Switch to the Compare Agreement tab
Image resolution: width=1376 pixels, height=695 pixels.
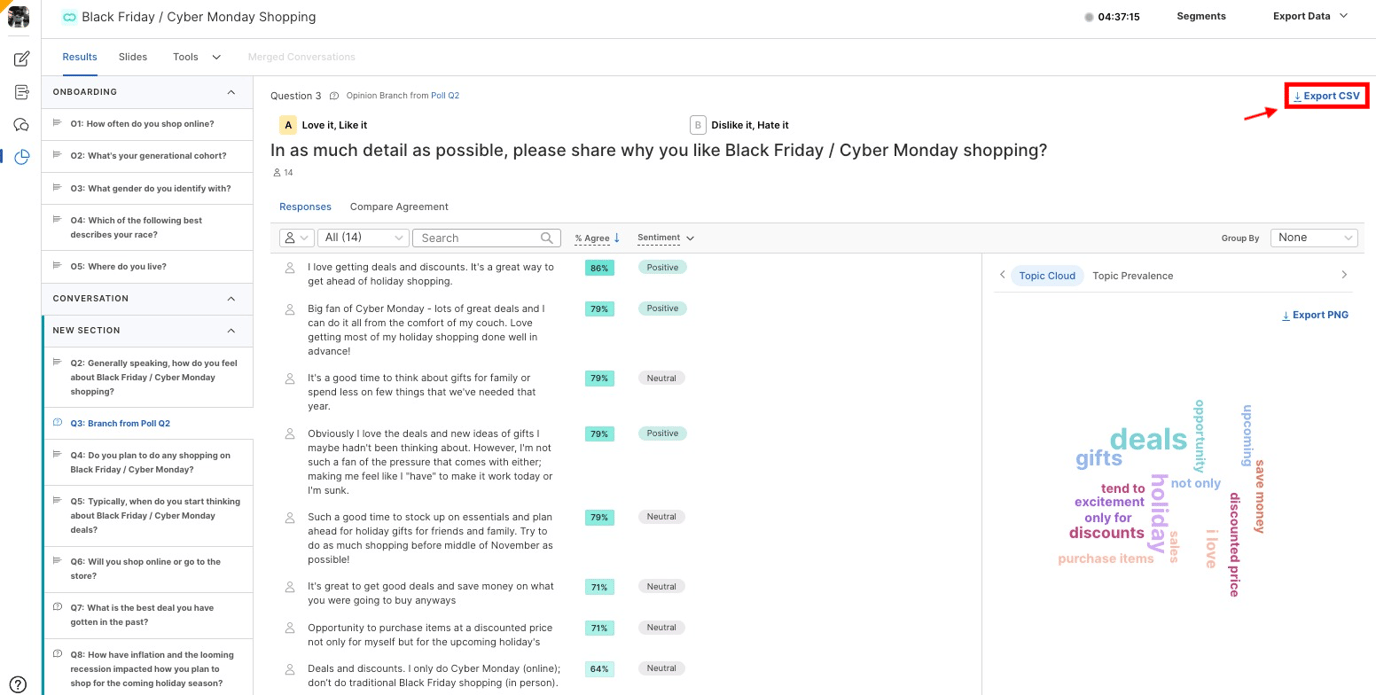pos(399,206)
